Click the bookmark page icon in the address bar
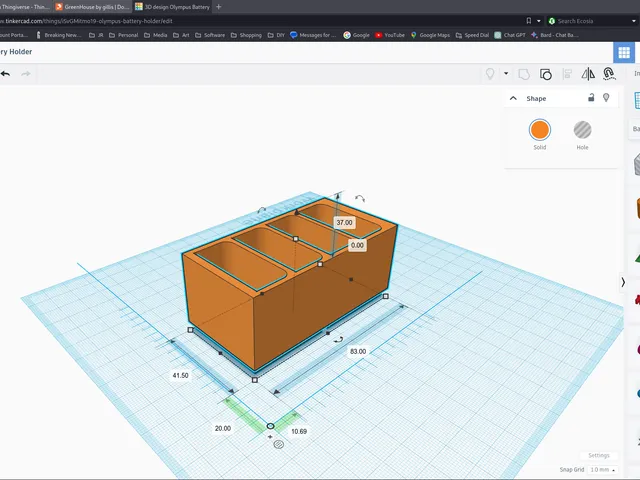This screenshot has width=640, height=480. click(529, 21)
